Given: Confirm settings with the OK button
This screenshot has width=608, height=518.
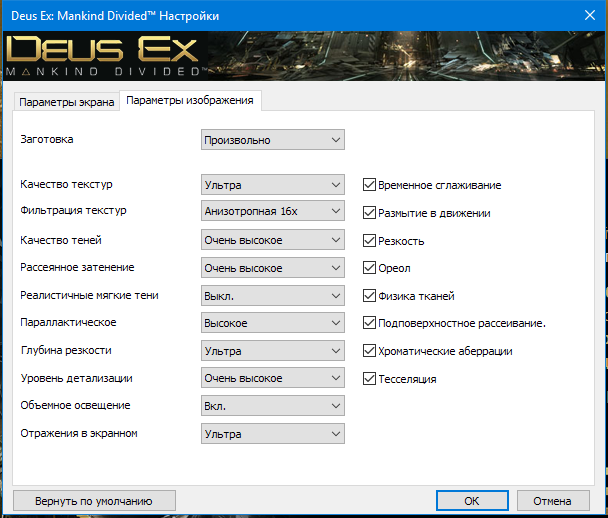Looking at the screenshot, I should click(x=472, y=501).
